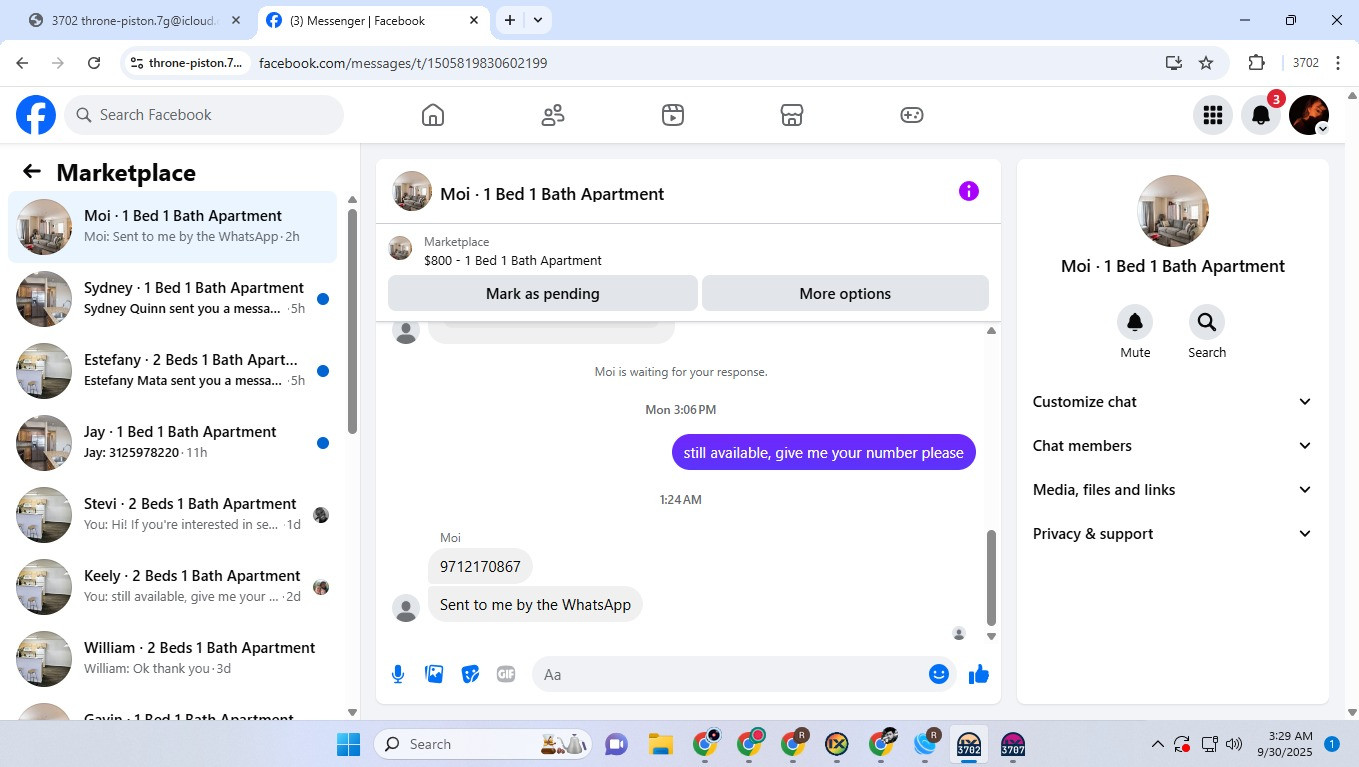
Task: Open the Friends icon in top navigation
Action: pos(553,115)
